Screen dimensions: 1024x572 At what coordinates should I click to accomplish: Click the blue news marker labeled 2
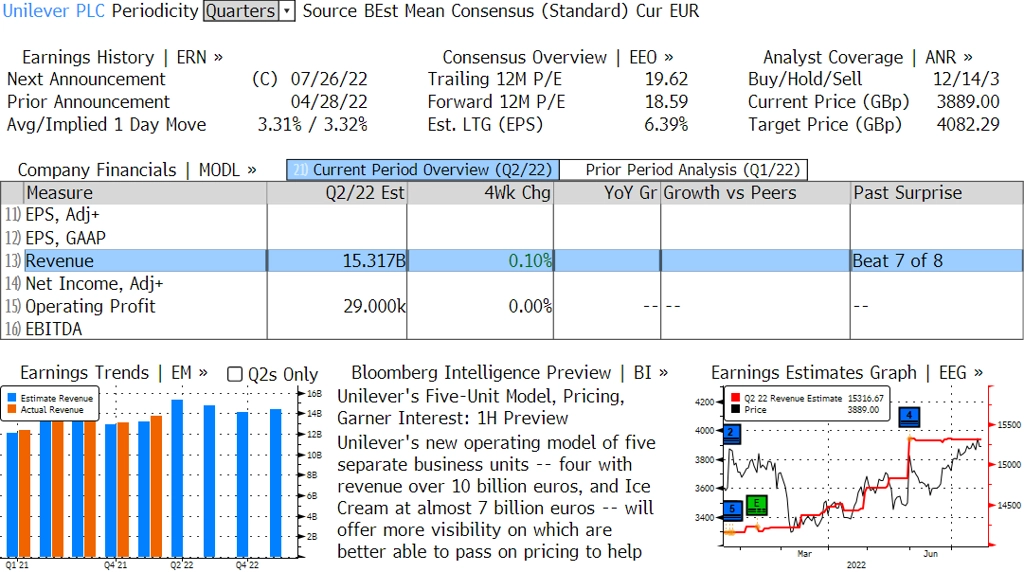(x=731, y=433)
